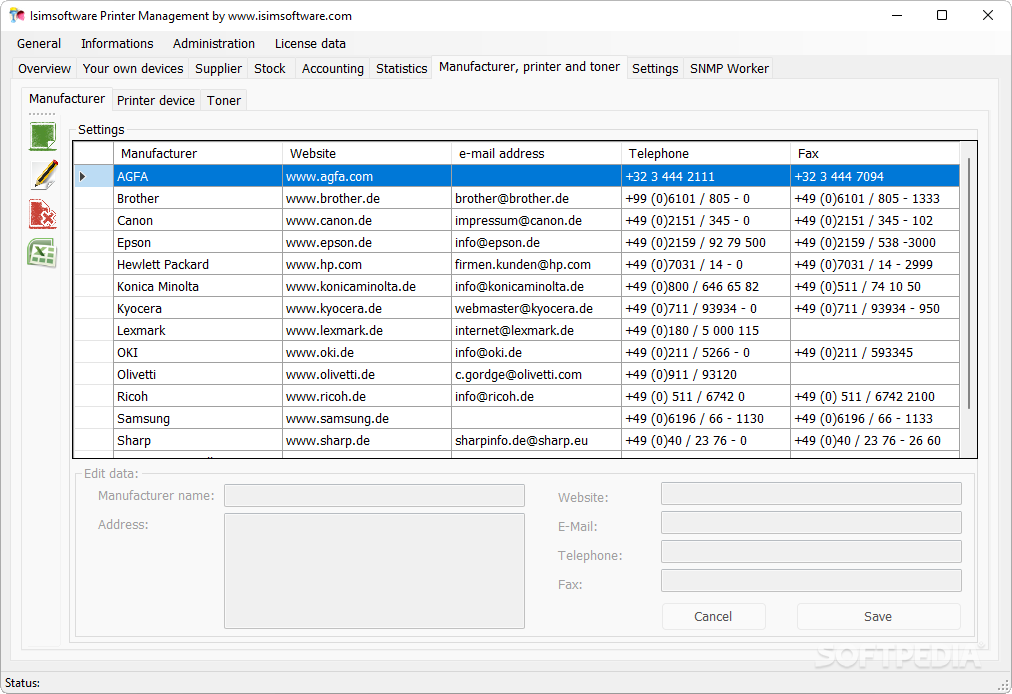Click the www.agfa.com website cell

click(x=367, y=176)
